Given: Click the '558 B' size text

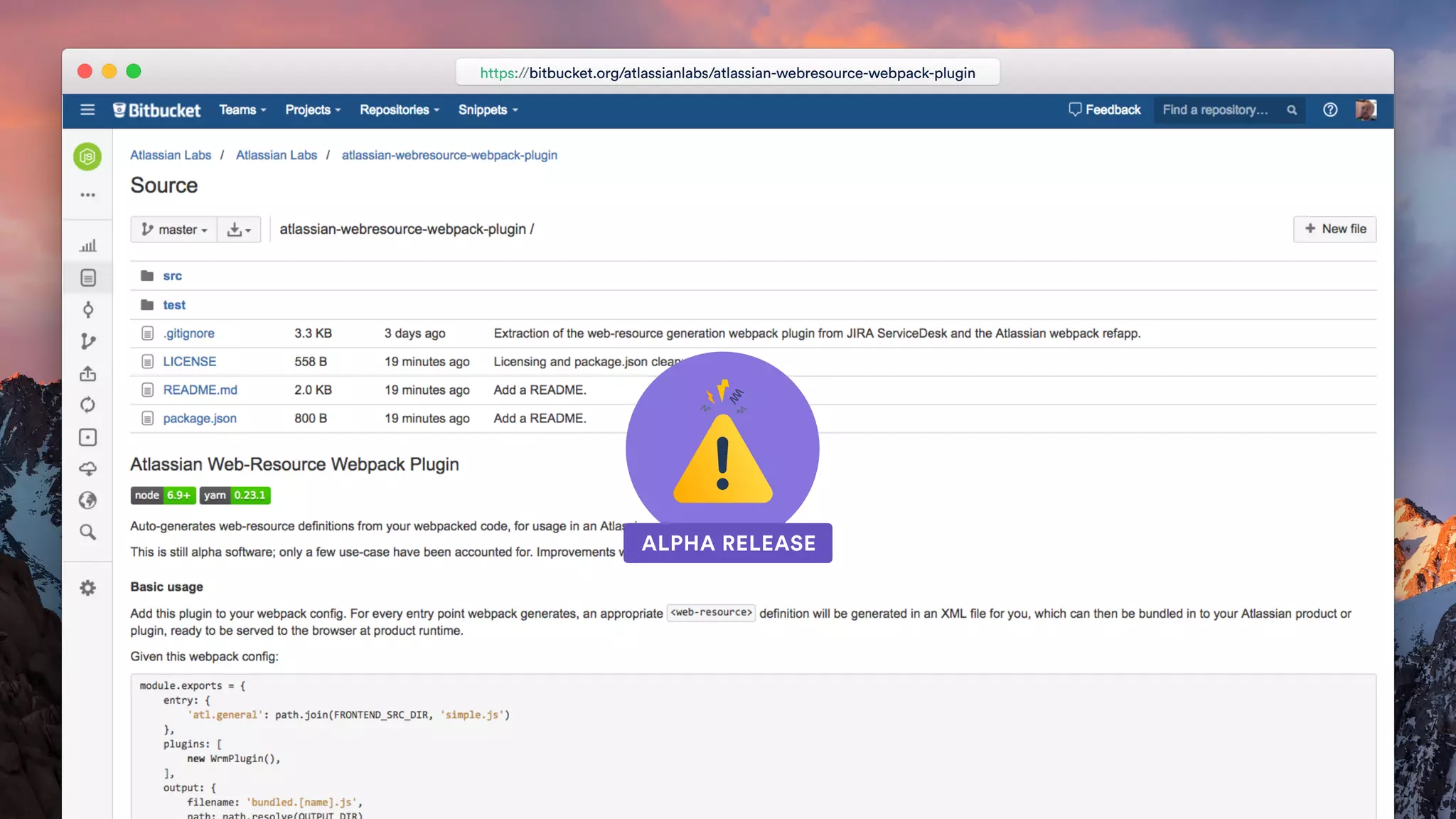Looking at the screenshot, I should point(311,362).
